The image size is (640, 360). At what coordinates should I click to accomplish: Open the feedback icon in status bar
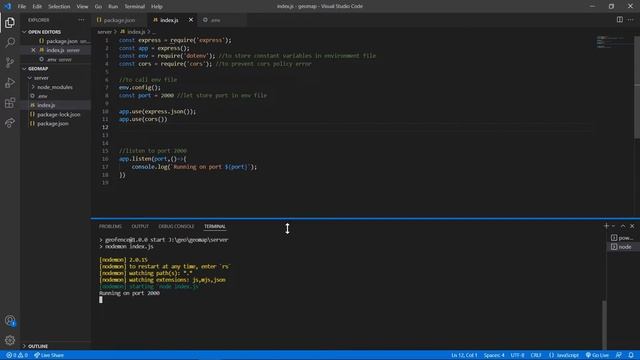[x=619, y=355]
